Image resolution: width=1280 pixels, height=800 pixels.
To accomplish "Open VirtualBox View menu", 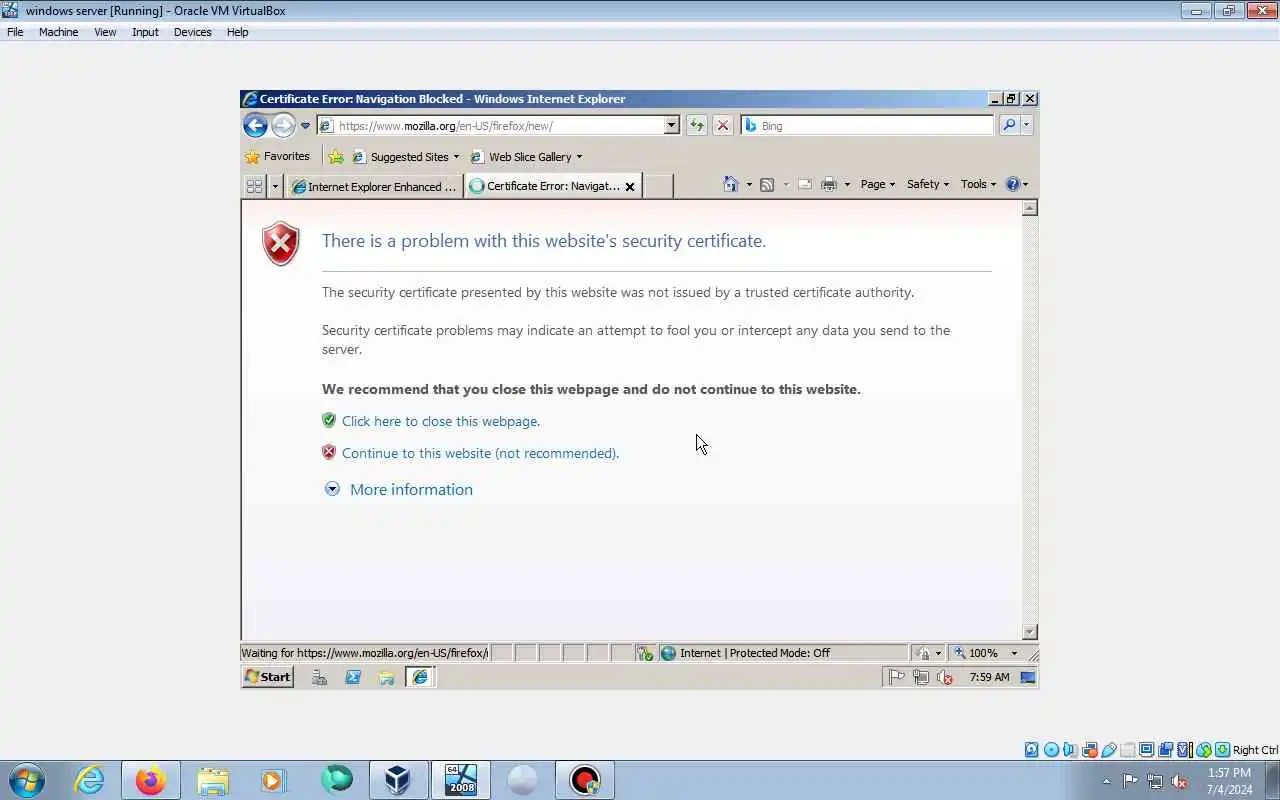I will tap(105, 32).
